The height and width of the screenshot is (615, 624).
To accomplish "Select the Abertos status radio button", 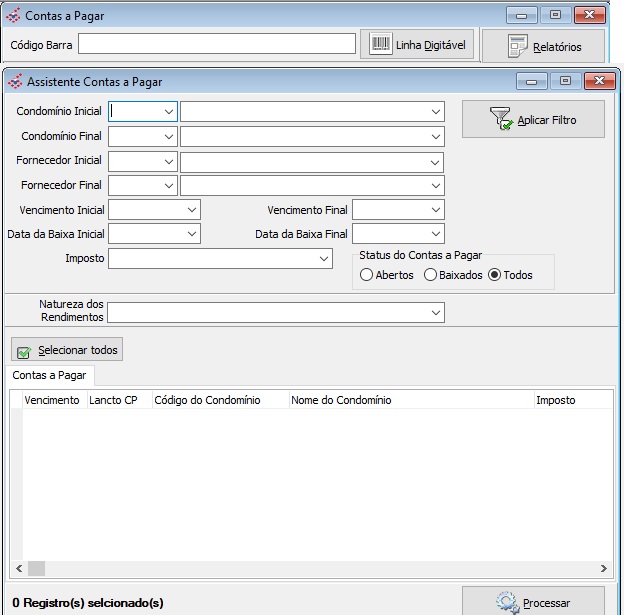I will click(366, 275).
